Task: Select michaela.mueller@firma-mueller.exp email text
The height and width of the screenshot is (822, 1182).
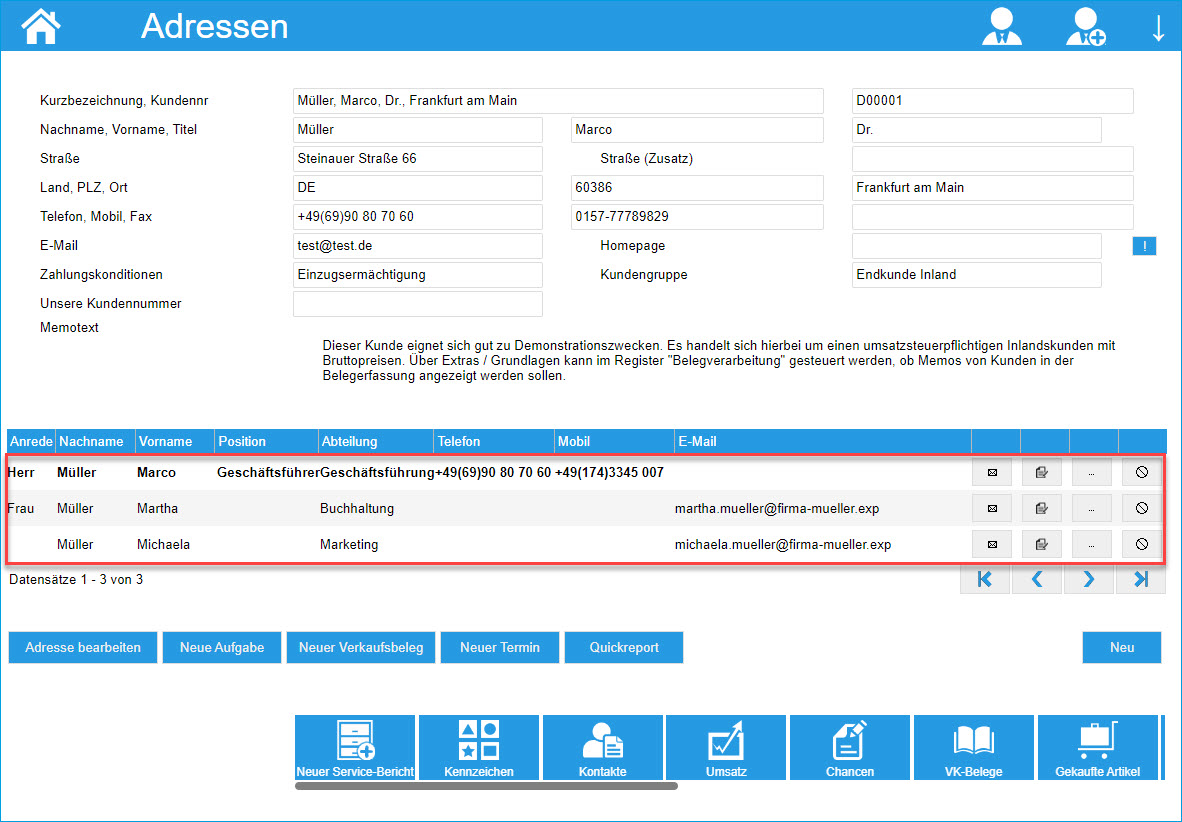Action: click(782, 545)
